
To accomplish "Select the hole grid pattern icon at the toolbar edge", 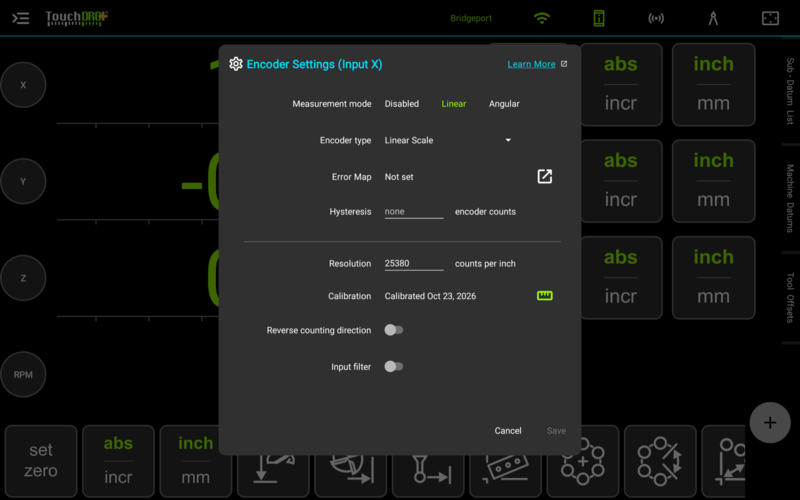I will coord(724,462).
